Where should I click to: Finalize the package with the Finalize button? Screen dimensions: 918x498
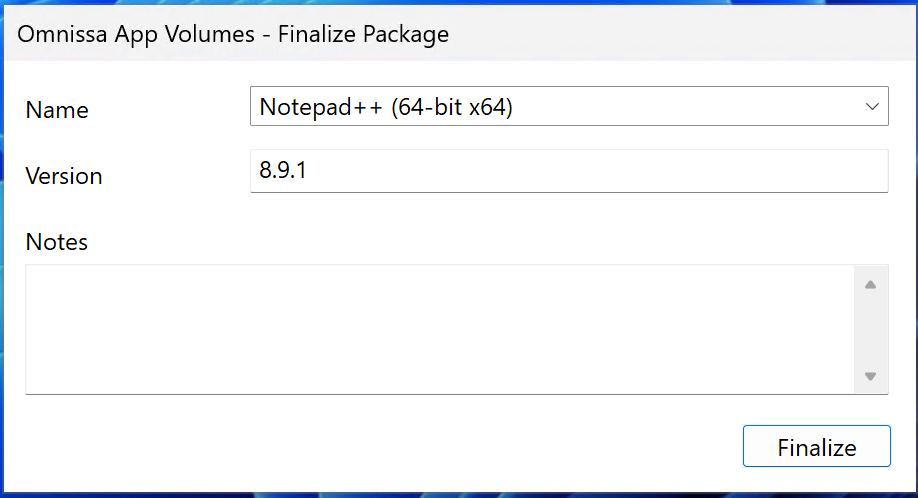[817, 447]
